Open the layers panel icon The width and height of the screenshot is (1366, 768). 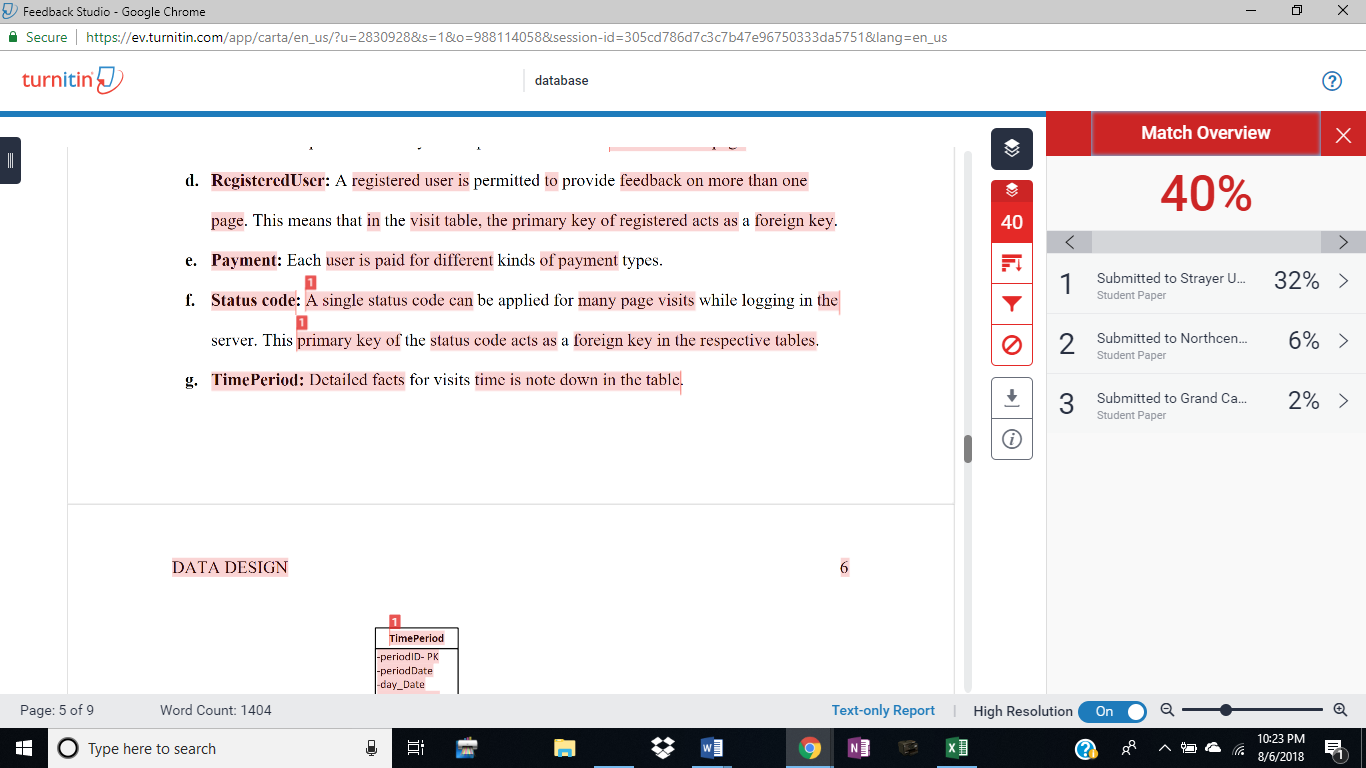pyautogui.click(x=1012, y=149)
